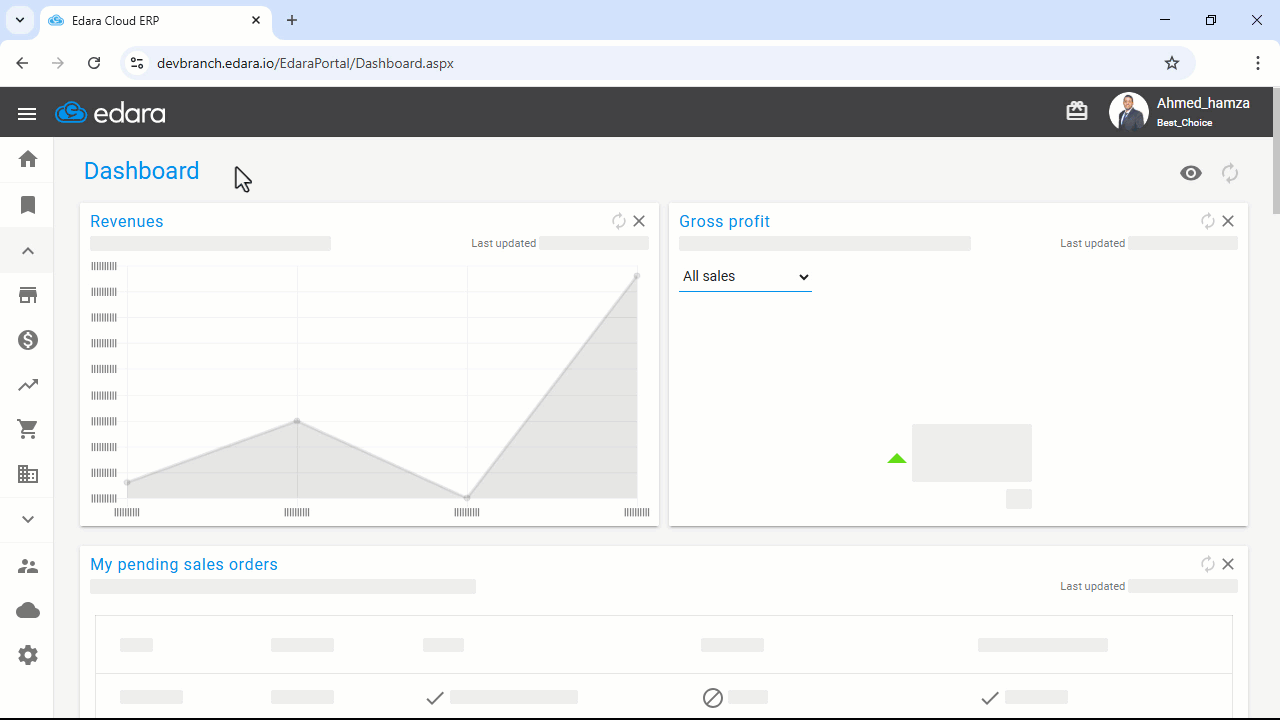The width and height of the screenshot is (1280, 720).
Task: Close the Revenues widget
Action: (x=639, y=221)
